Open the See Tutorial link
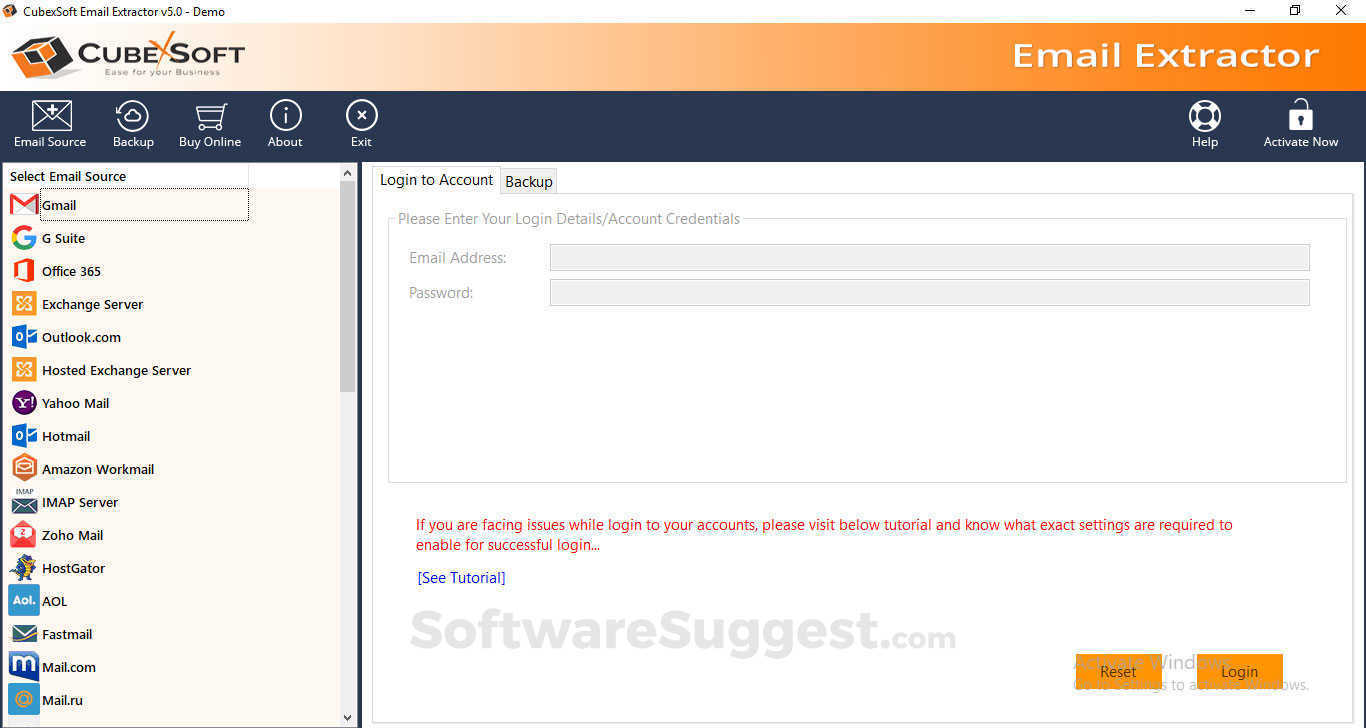This screenshot has height=728, width=1366. [461, 577]
